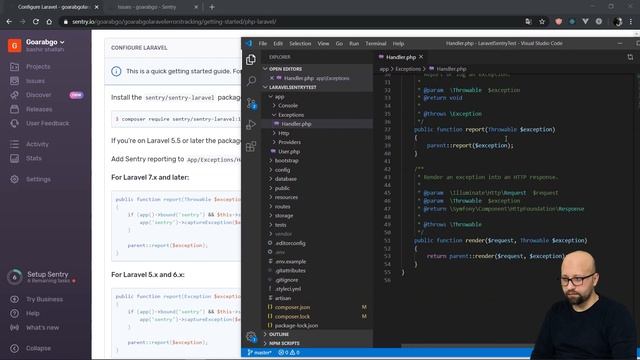Click the What's new broadcast icon

tap(14, 327)
